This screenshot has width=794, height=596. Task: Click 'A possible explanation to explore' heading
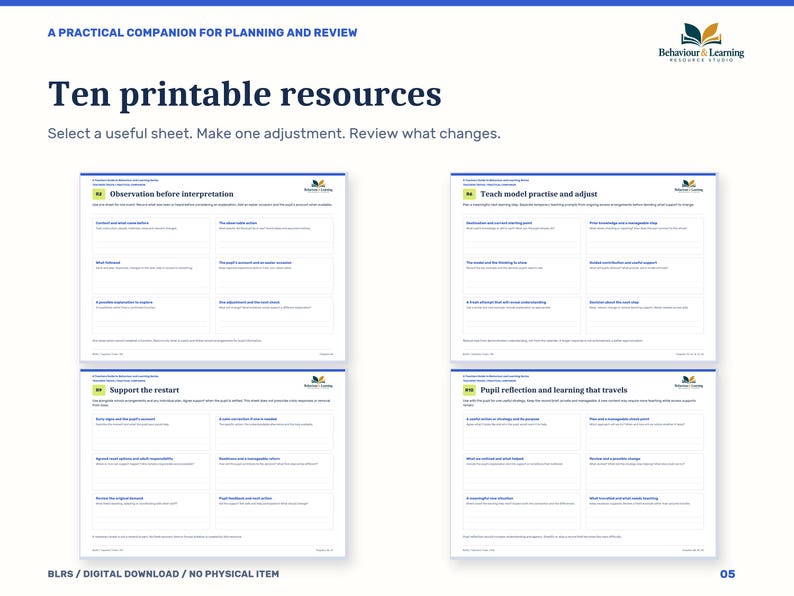coord(124,302)
